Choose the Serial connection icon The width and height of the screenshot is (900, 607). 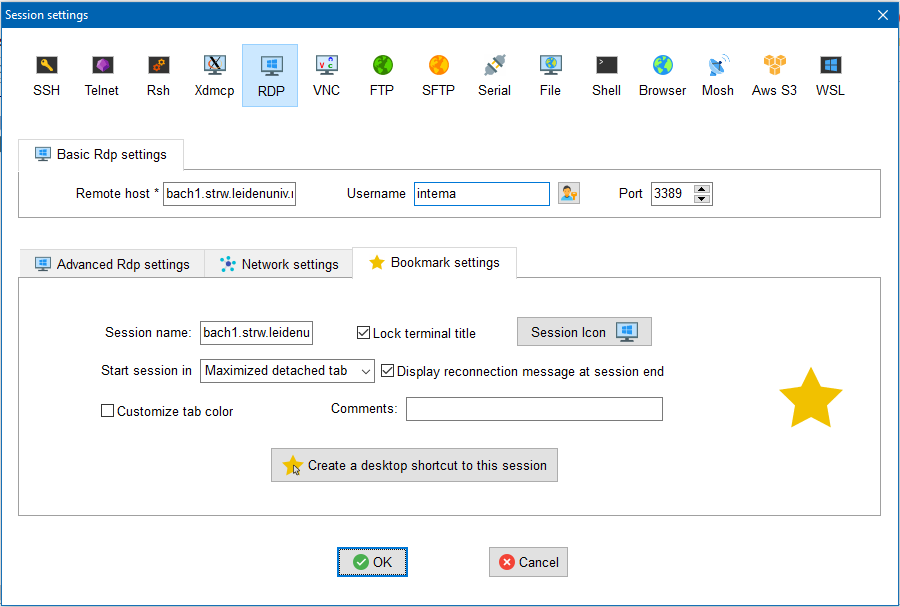click(494, 75)
